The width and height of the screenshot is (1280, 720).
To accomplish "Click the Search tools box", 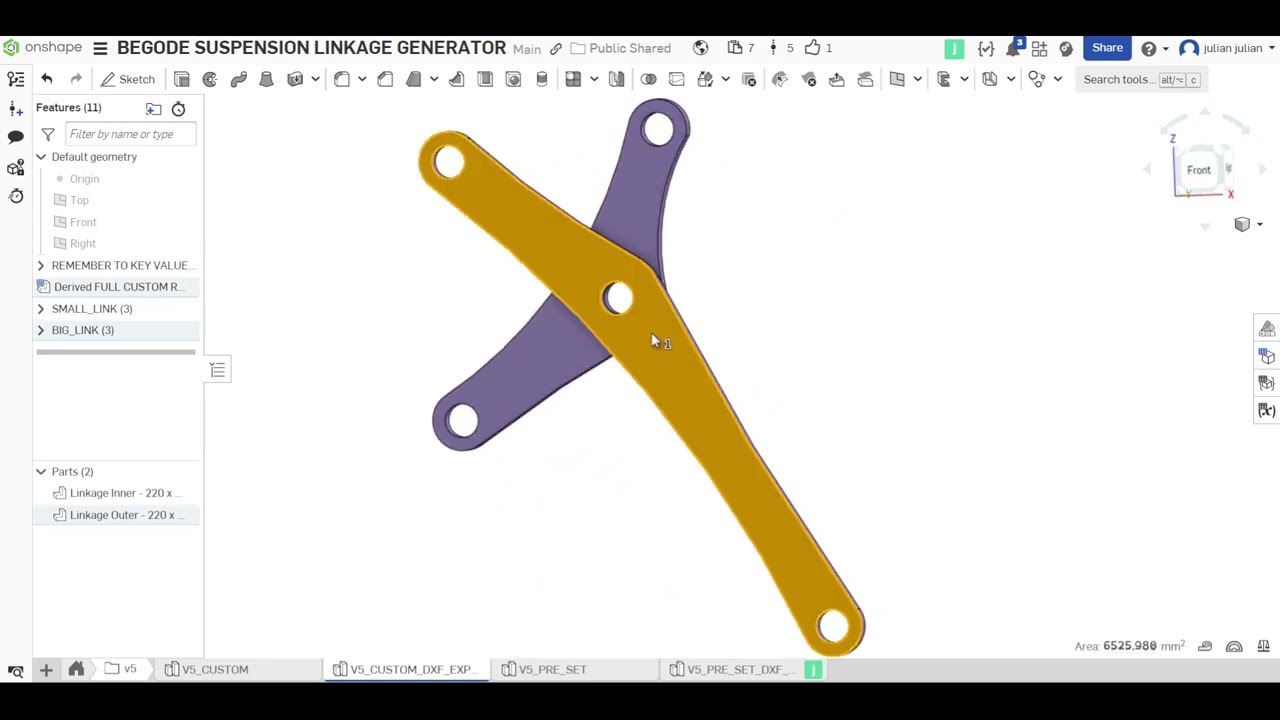I will [1142, 79].
